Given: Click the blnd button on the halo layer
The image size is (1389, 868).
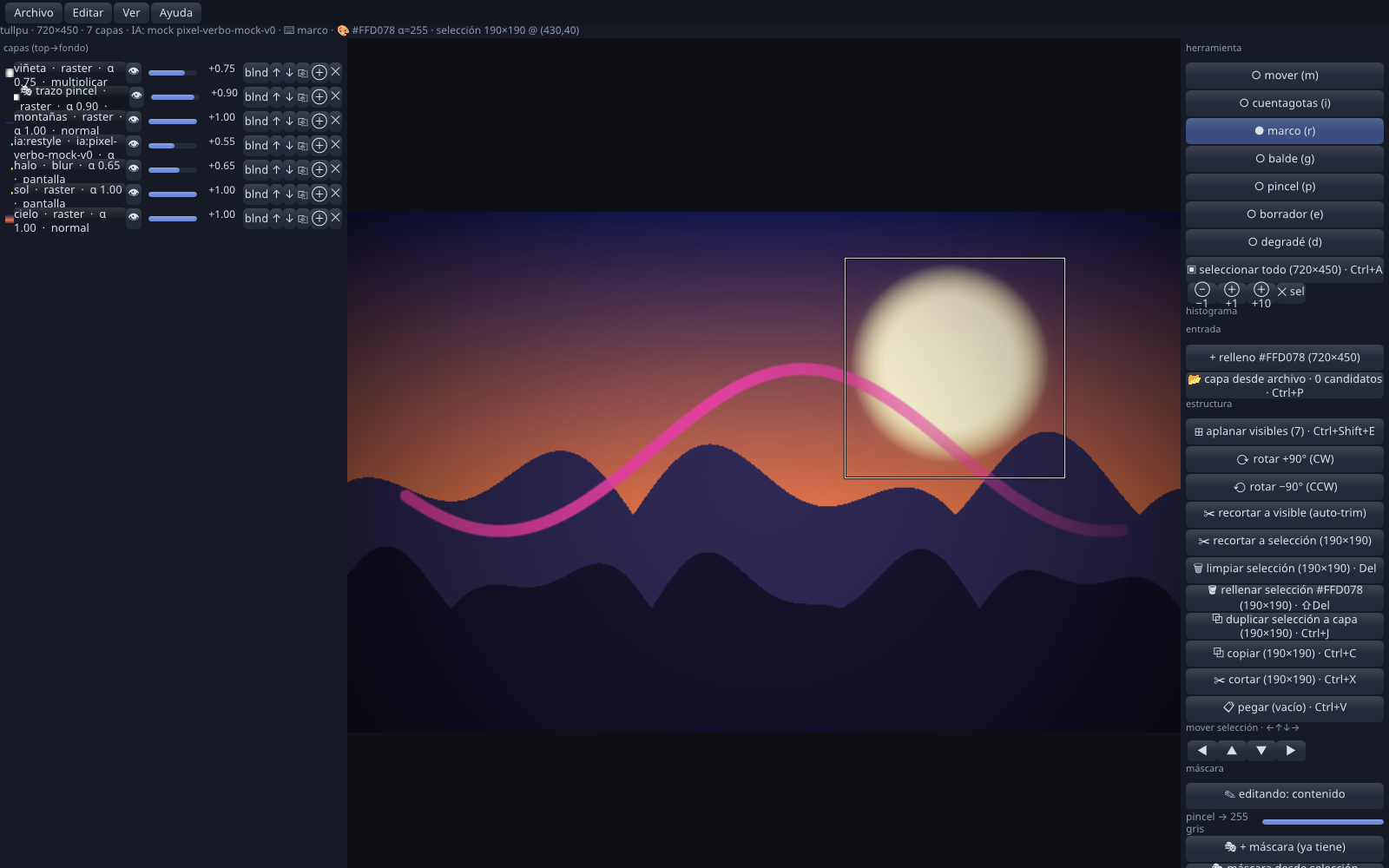Looking at the screenshot, I should [x=256, y=169].
